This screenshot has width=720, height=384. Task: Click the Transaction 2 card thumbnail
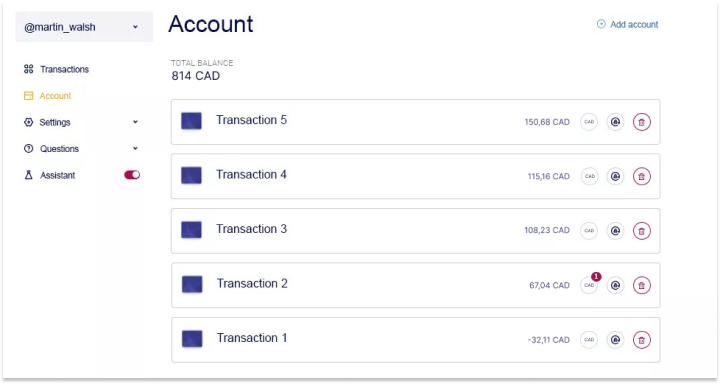pos(192,284)
